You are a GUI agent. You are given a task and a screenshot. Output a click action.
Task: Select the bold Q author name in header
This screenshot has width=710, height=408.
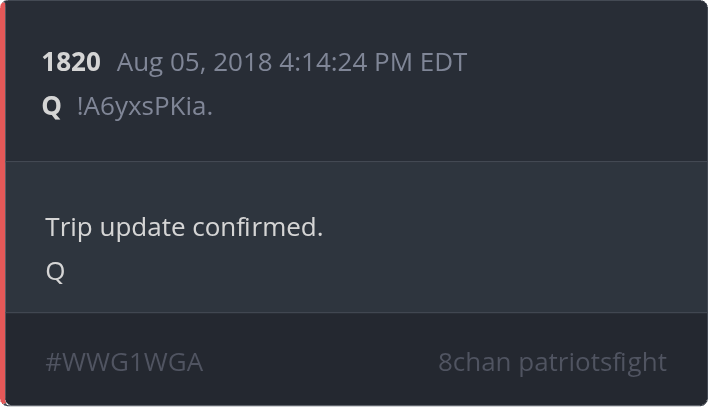[52, 107]
